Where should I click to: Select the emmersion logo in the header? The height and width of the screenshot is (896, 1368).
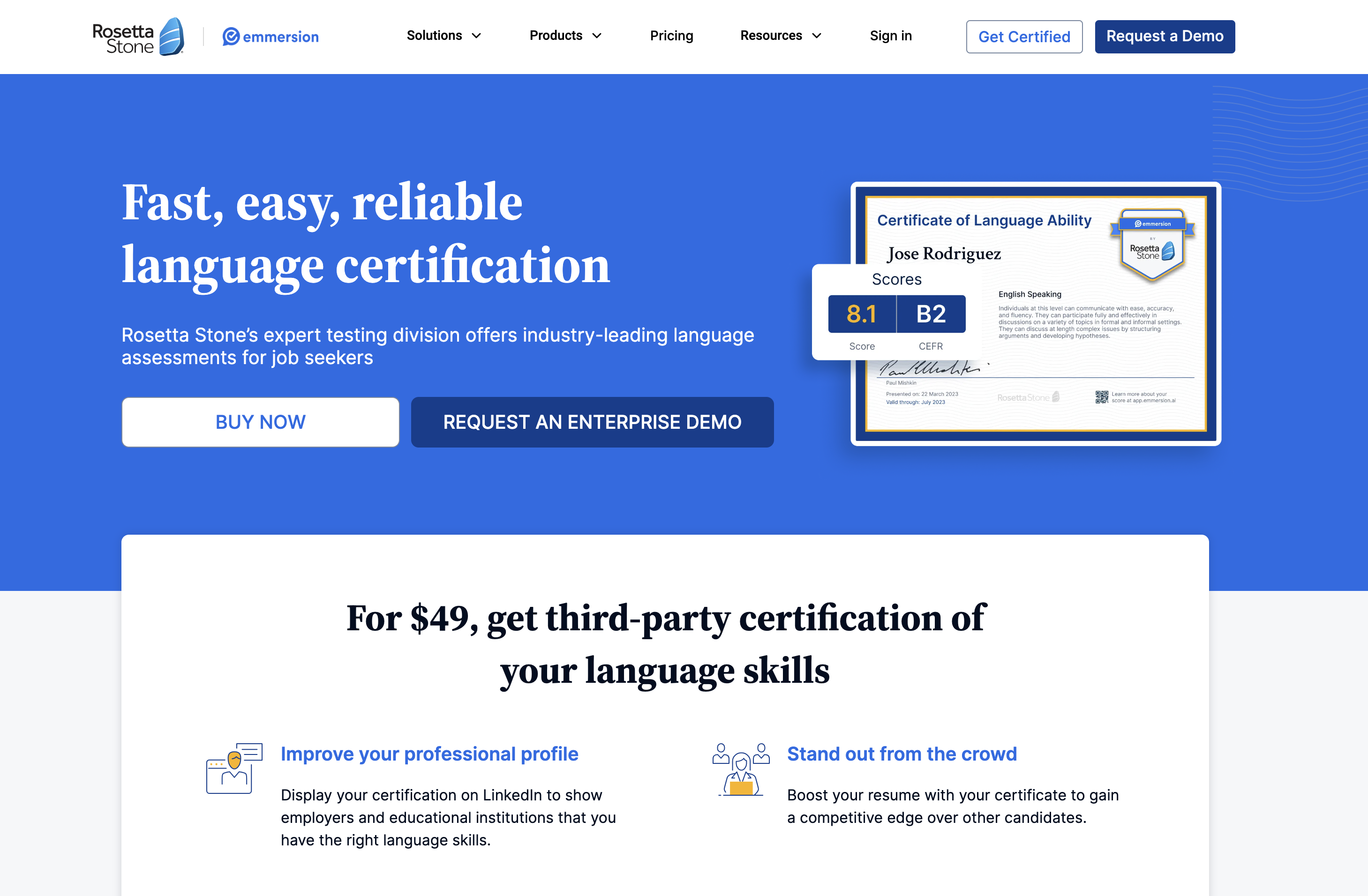click(270, 36)
